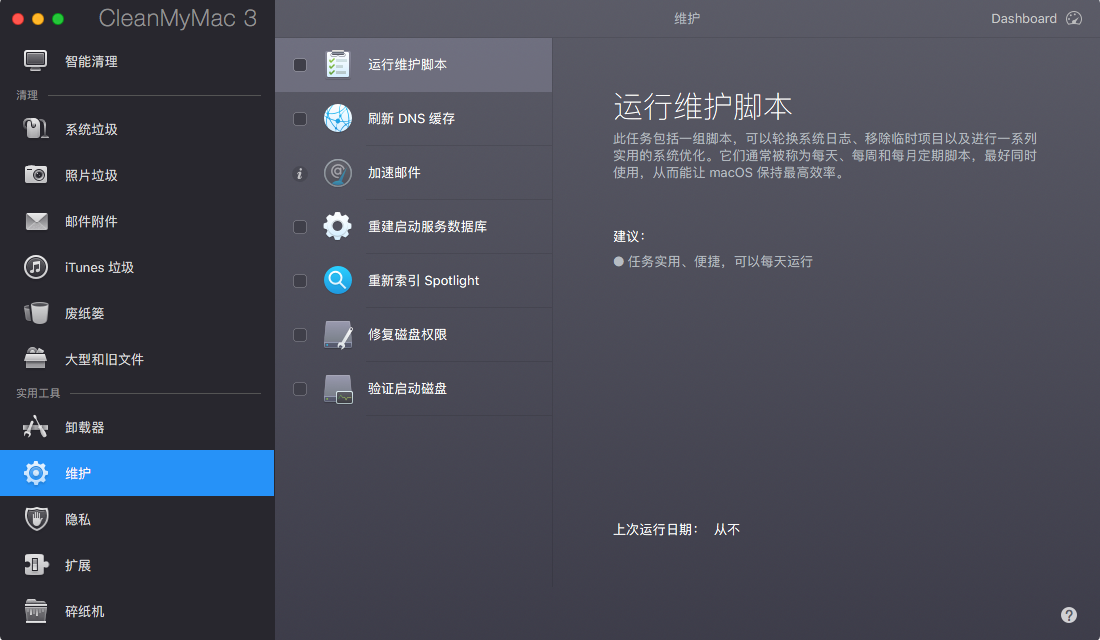Image resolution: width=1100 pixels, height=640 pixels.
Task: Click the Uninstaller (卸载器) icon
Action: click(35, 427)
